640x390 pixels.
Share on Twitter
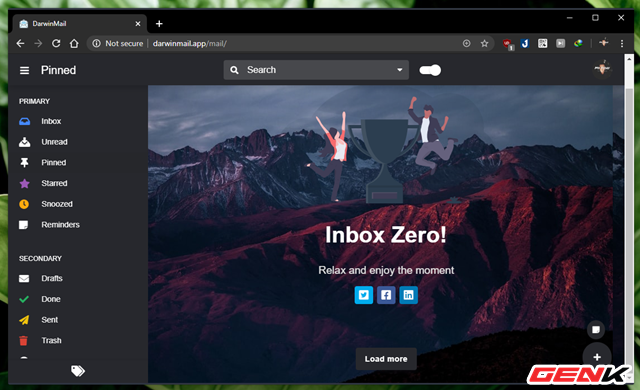point(364,295)
